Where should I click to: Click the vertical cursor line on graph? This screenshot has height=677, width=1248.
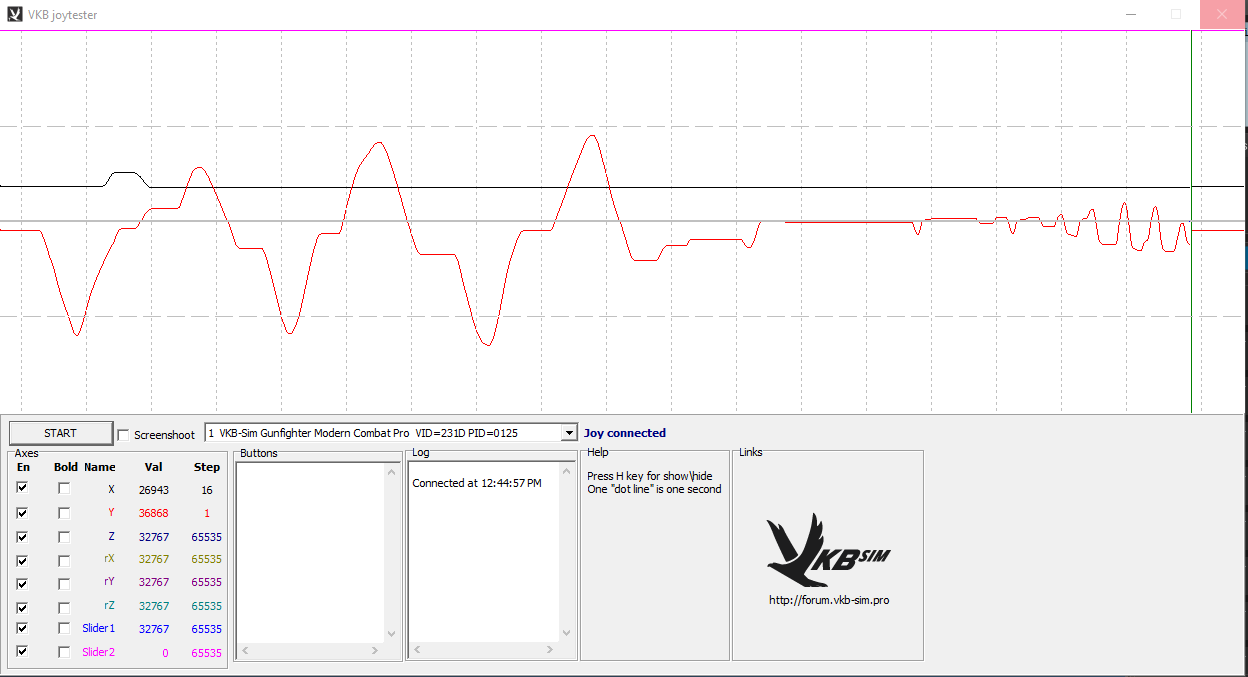point(1191,300)
